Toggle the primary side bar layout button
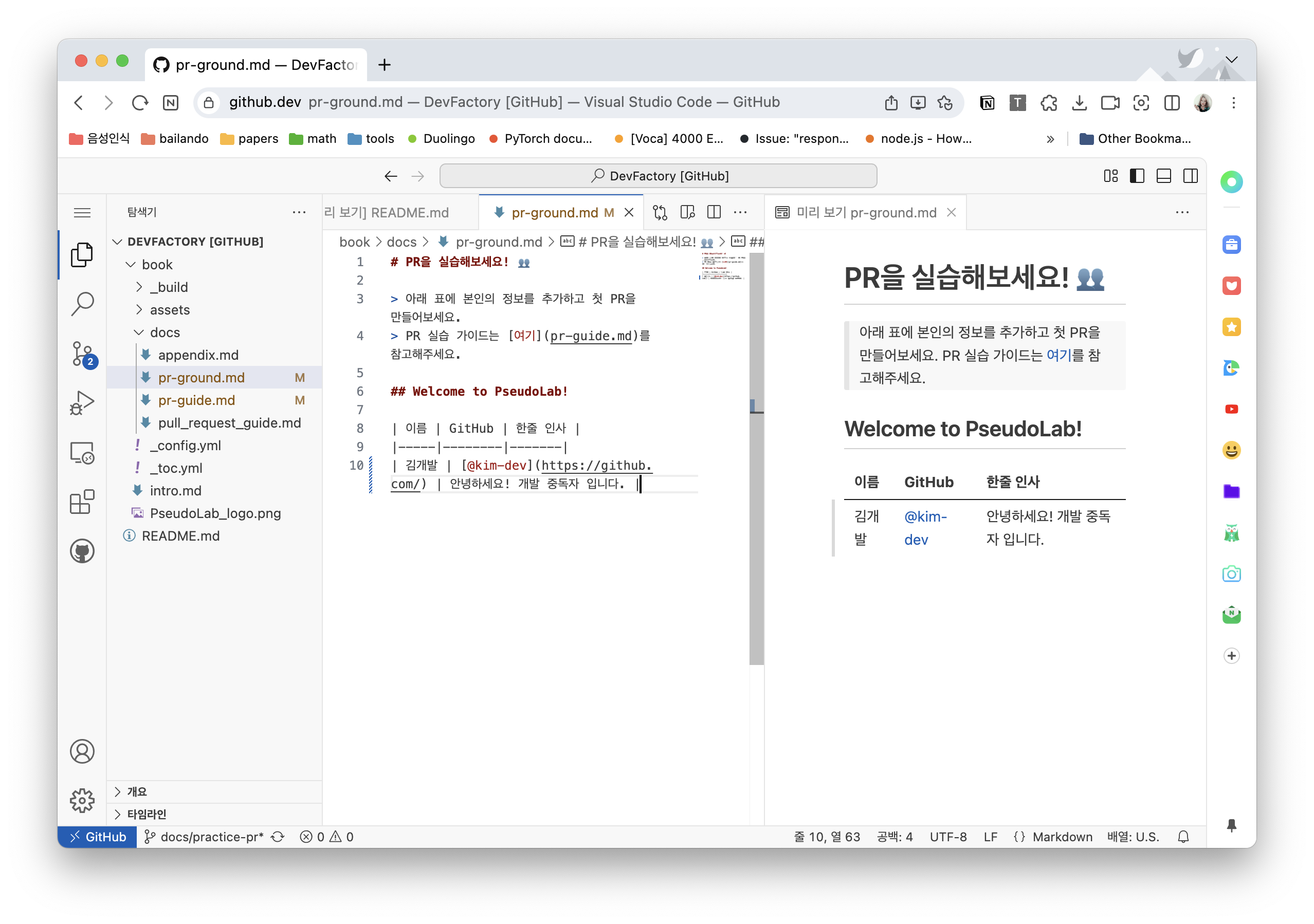Screen dimensions: 1314x924 point(1137,176)
